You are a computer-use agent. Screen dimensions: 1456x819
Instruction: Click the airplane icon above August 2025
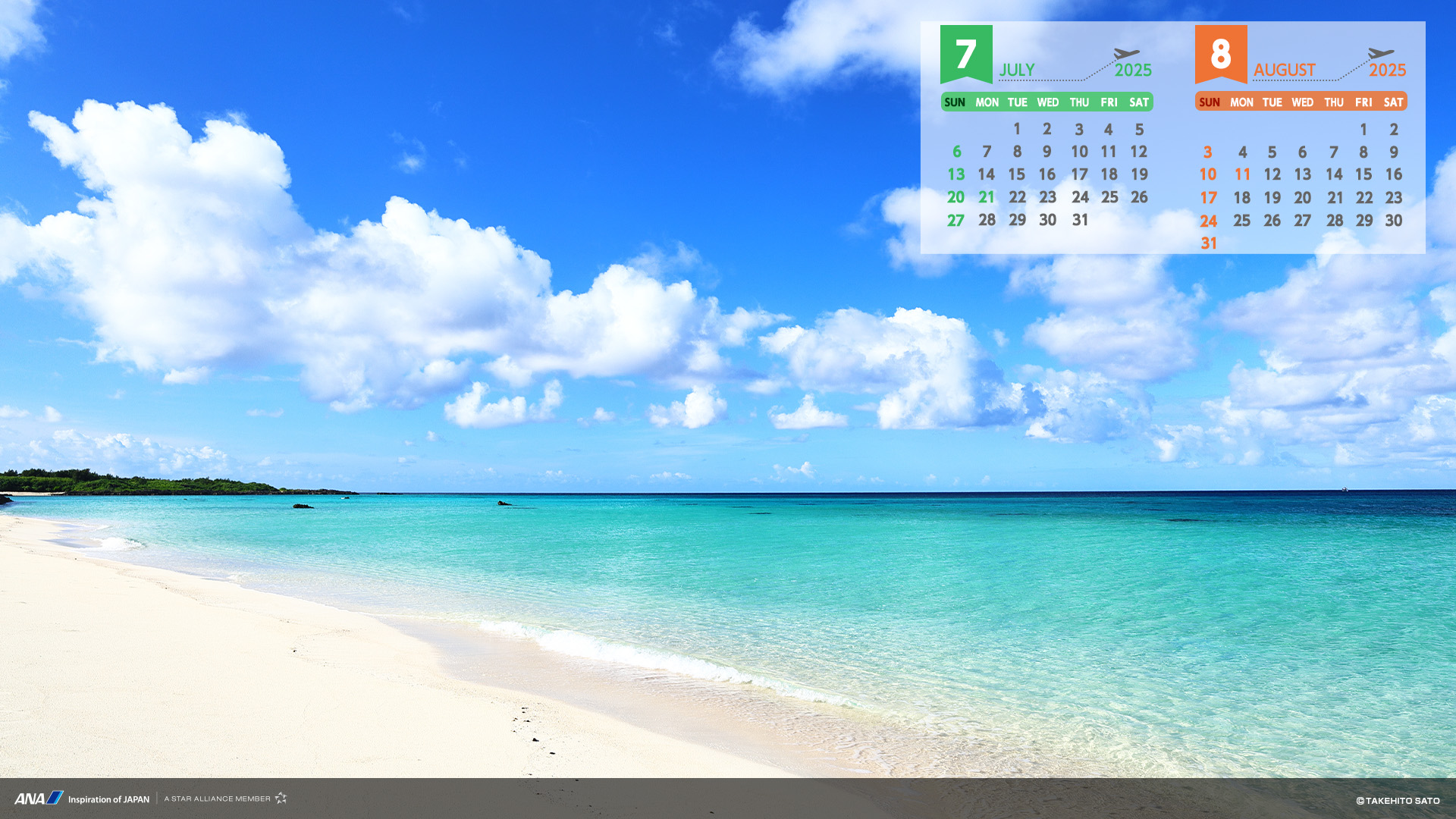[x=1380, y=54]
